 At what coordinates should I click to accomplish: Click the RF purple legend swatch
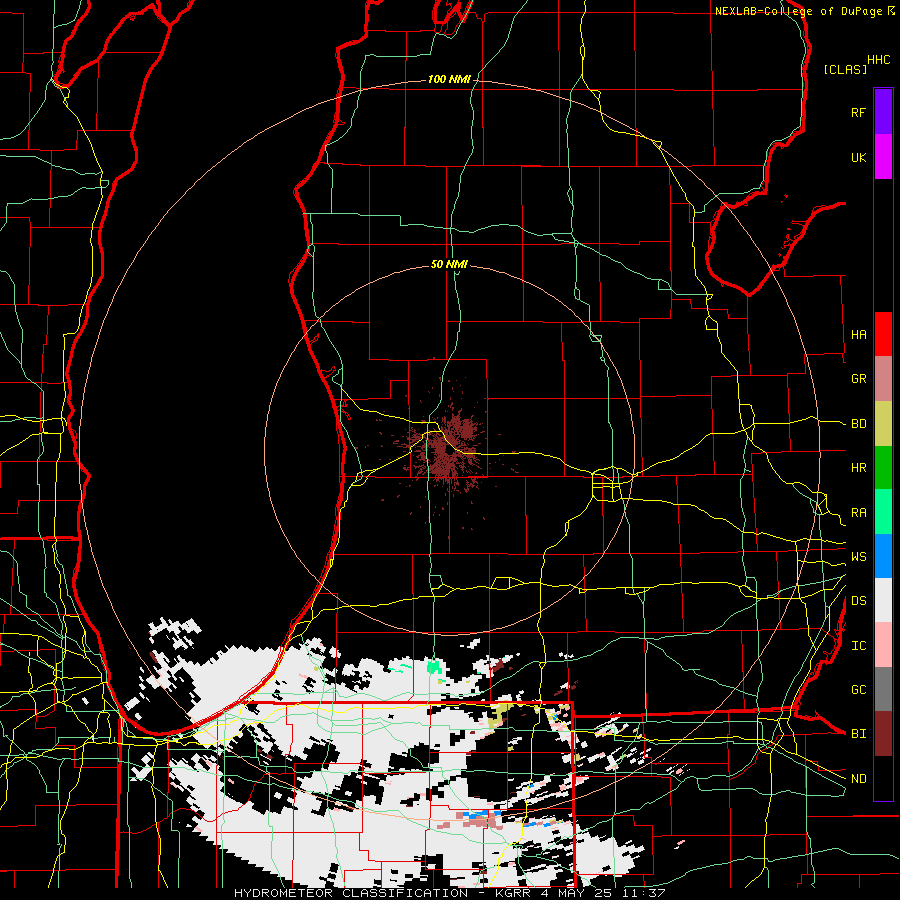tap(883, 112)
